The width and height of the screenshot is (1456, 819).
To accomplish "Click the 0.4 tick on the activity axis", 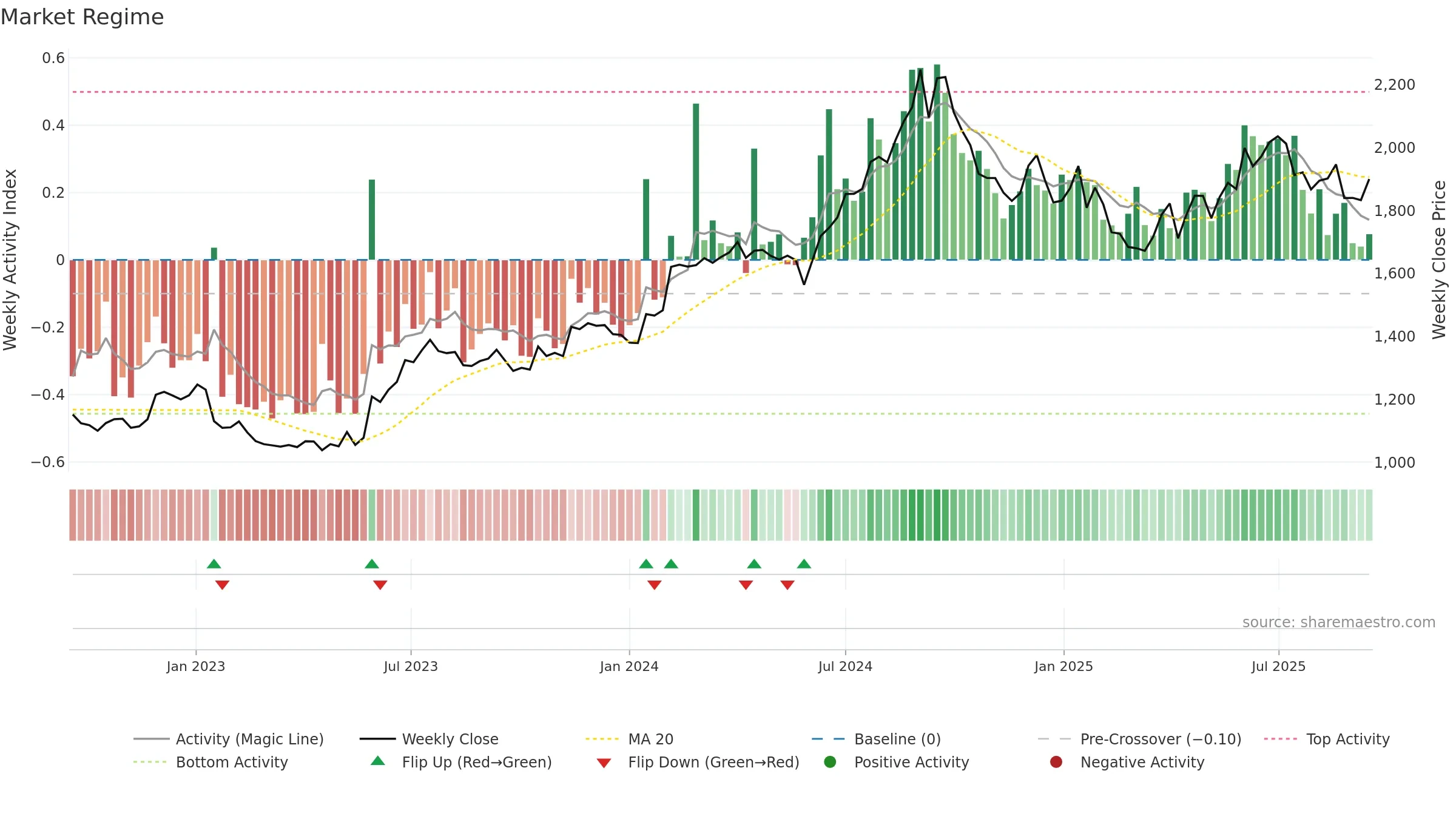I will [53, 126].
